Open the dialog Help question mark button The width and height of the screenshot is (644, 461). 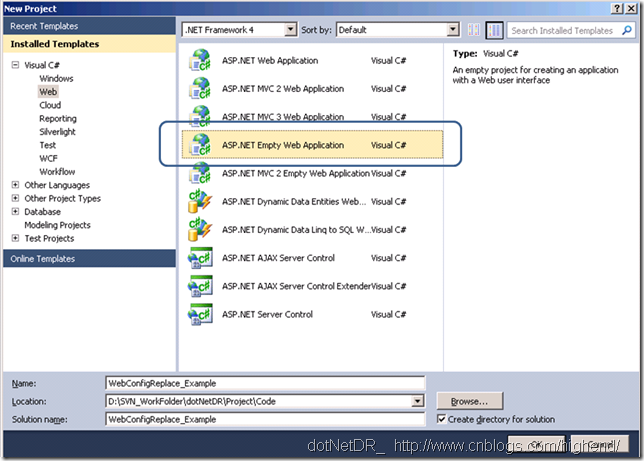pos(617,9)
